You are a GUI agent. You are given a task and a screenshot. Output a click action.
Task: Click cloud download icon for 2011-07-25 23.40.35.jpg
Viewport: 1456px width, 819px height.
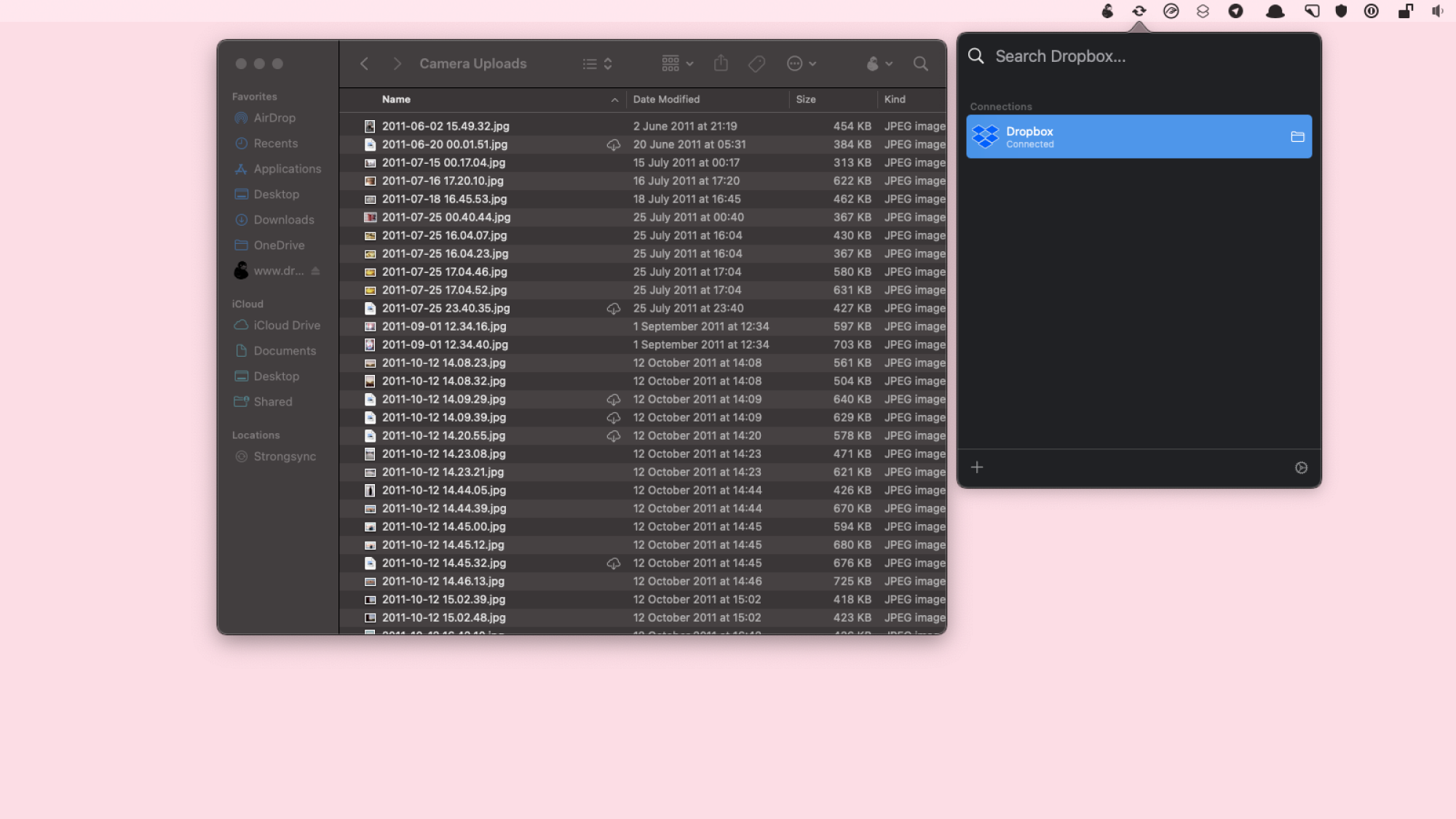614,309
